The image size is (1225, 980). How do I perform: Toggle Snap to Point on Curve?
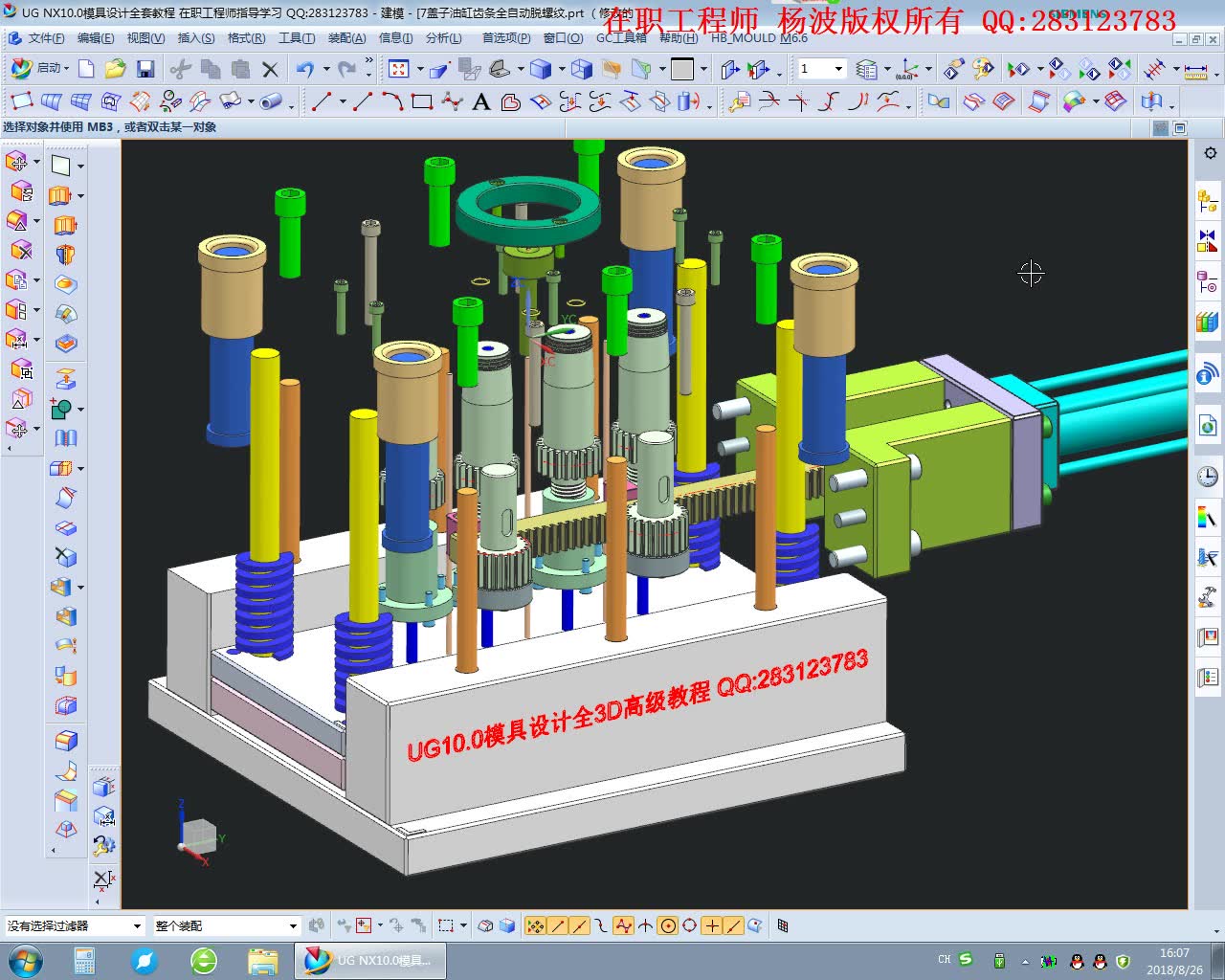click(733, 925)
